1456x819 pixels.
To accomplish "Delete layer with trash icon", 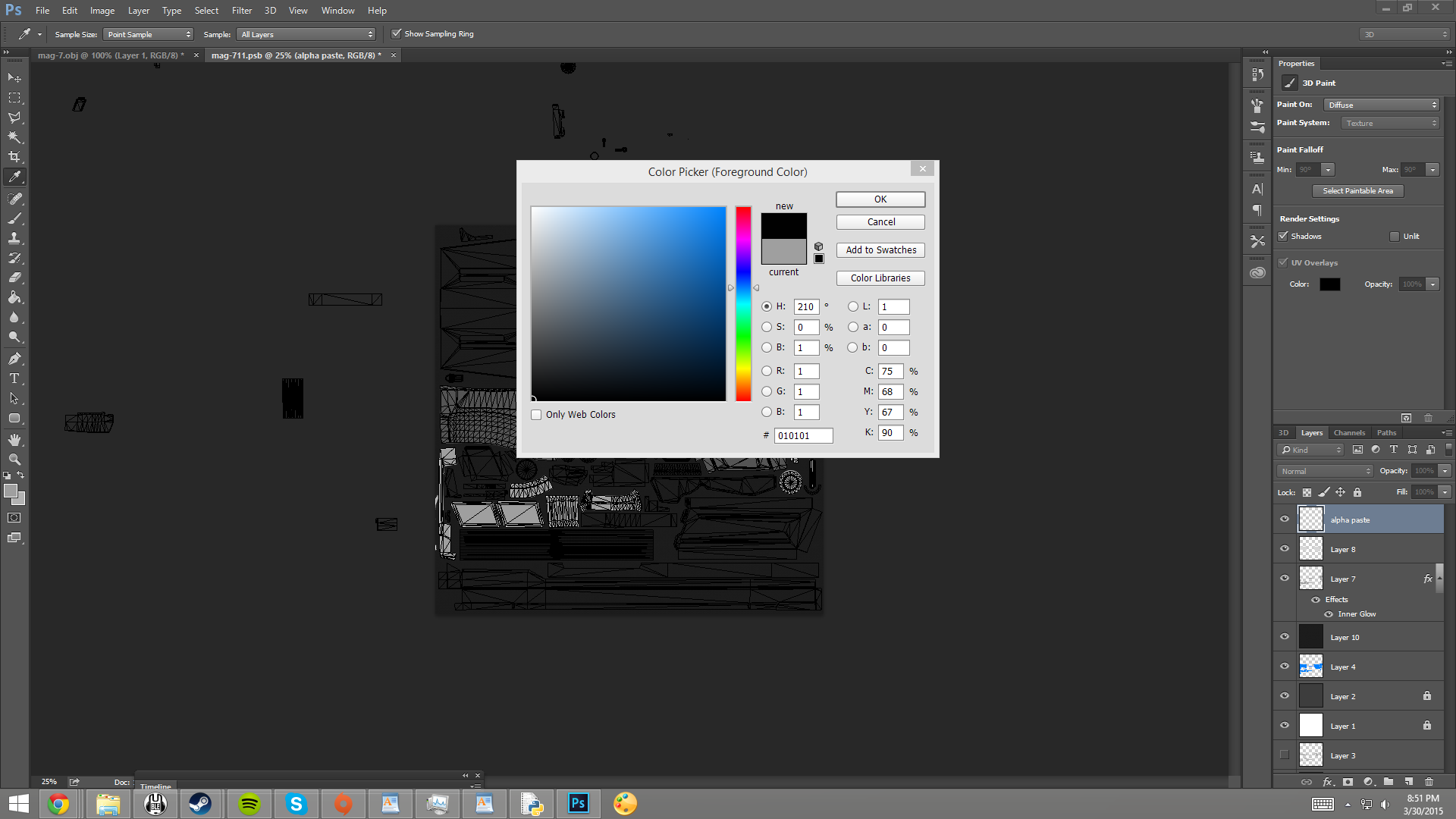I will point(1429,781).
